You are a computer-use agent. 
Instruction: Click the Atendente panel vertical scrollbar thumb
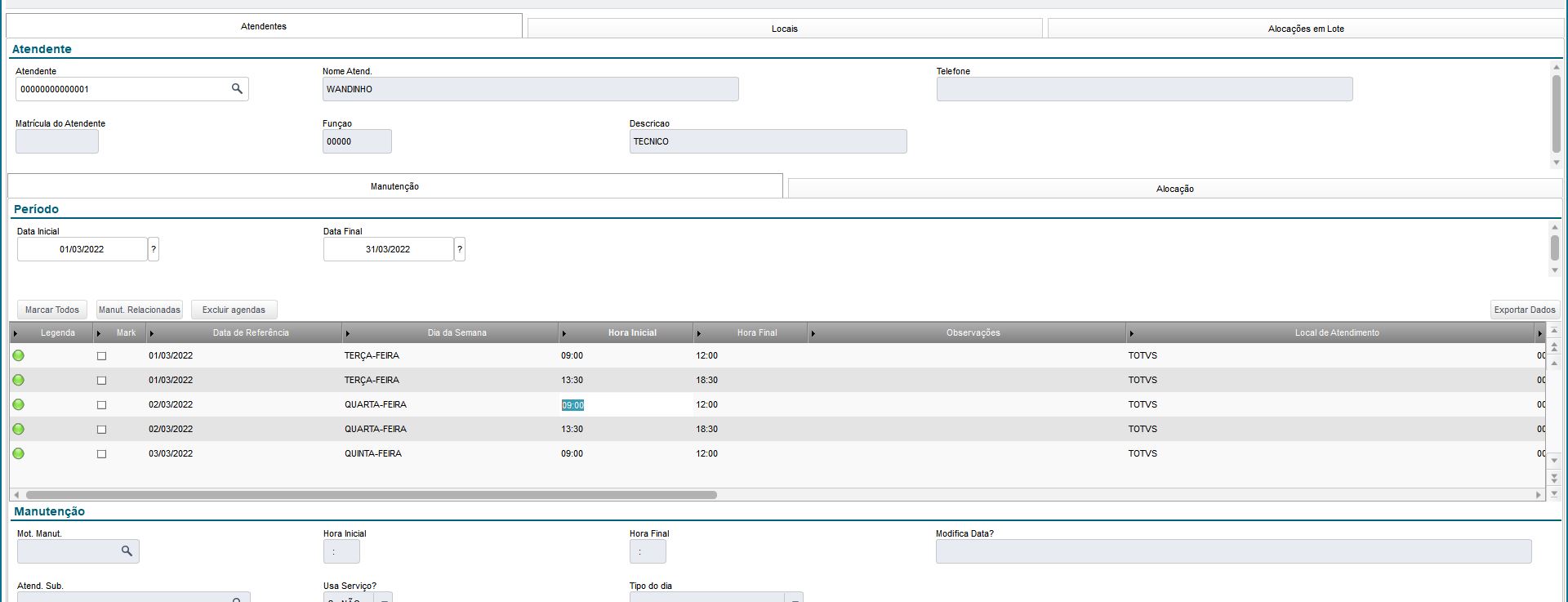(x=1556, y=113)
